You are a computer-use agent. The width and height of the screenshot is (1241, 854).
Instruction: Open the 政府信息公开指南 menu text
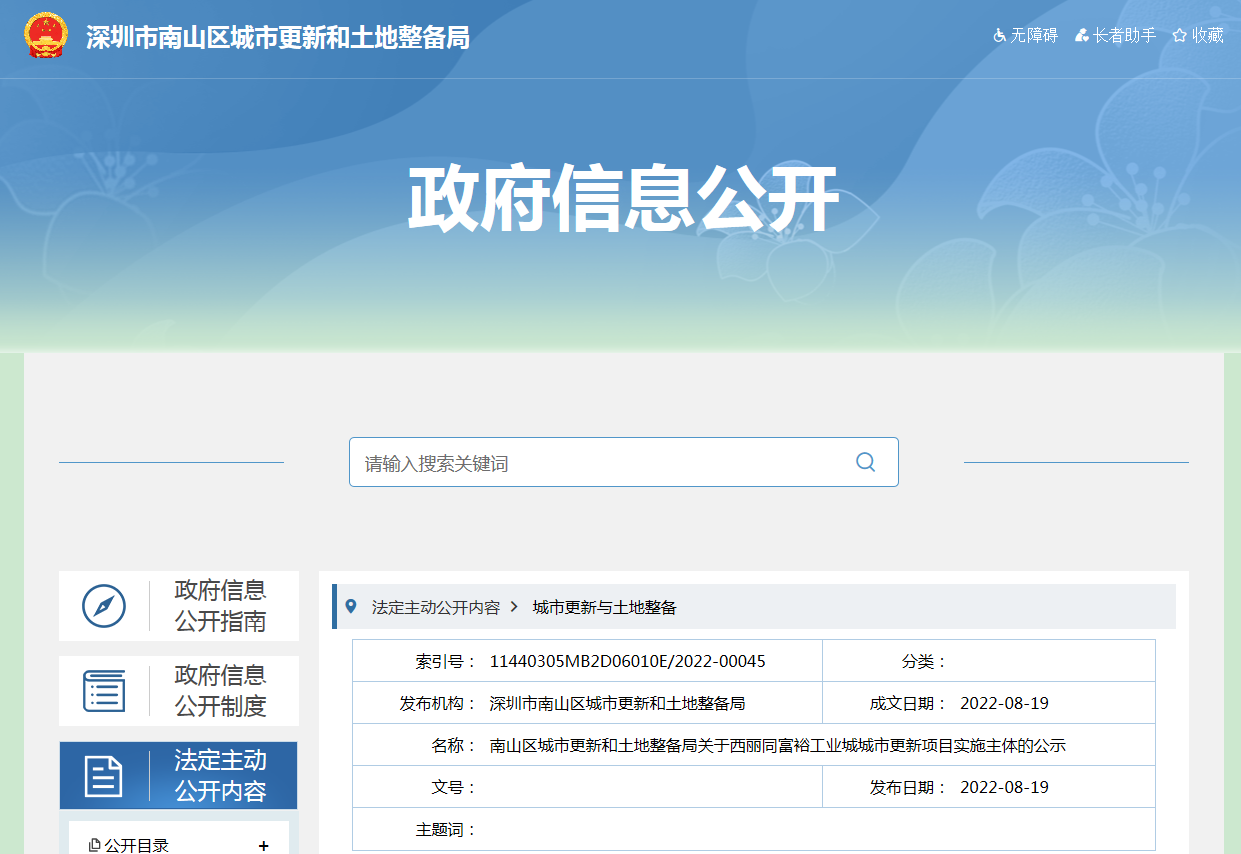click(220, 606)
